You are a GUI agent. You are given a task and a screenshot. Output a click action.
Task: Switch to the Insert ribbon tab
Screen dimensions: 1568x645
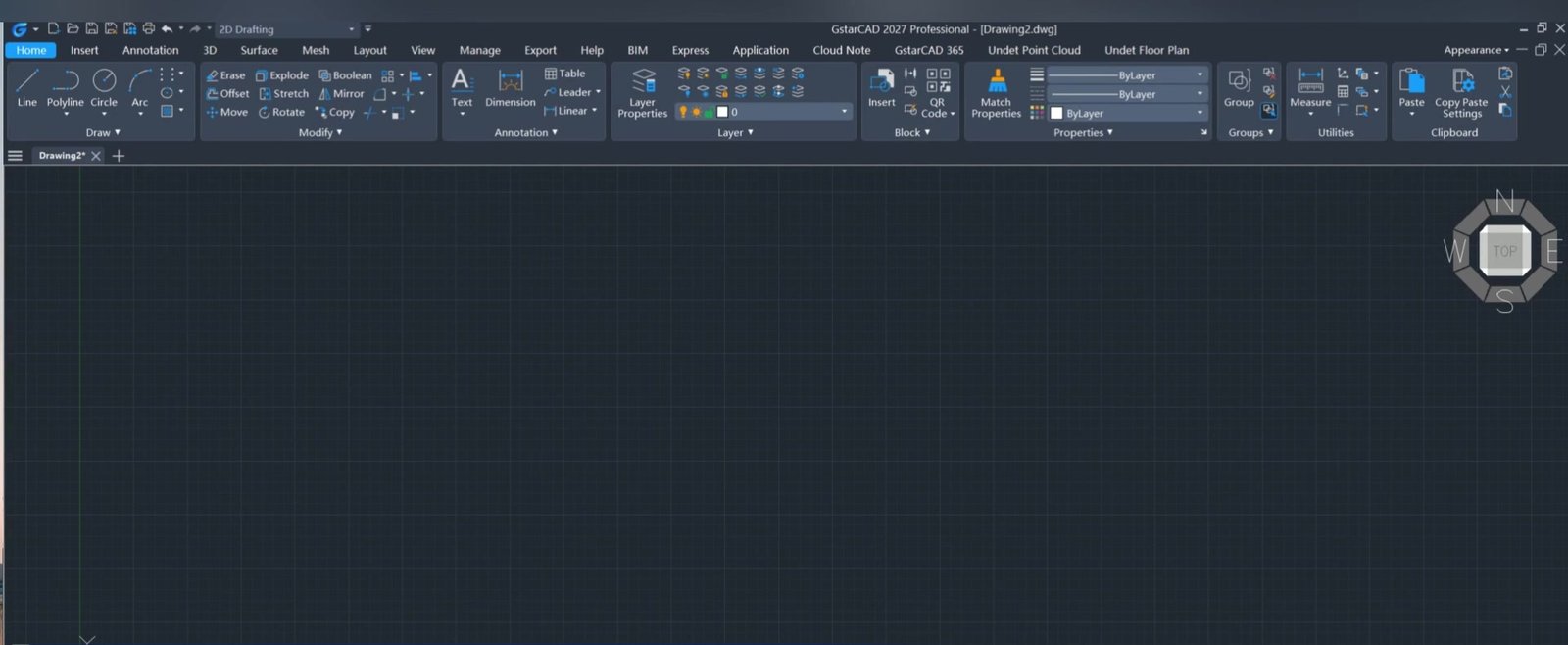click(84, 50)
